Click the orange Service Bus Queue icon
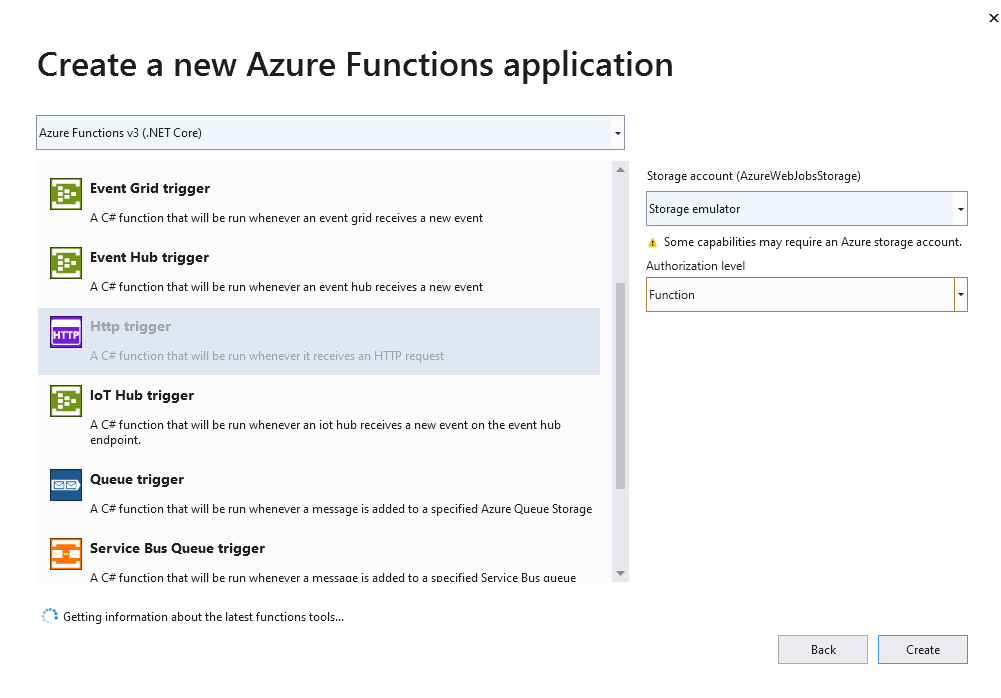This screenshot has width=1001, height=698. [65, 554]
